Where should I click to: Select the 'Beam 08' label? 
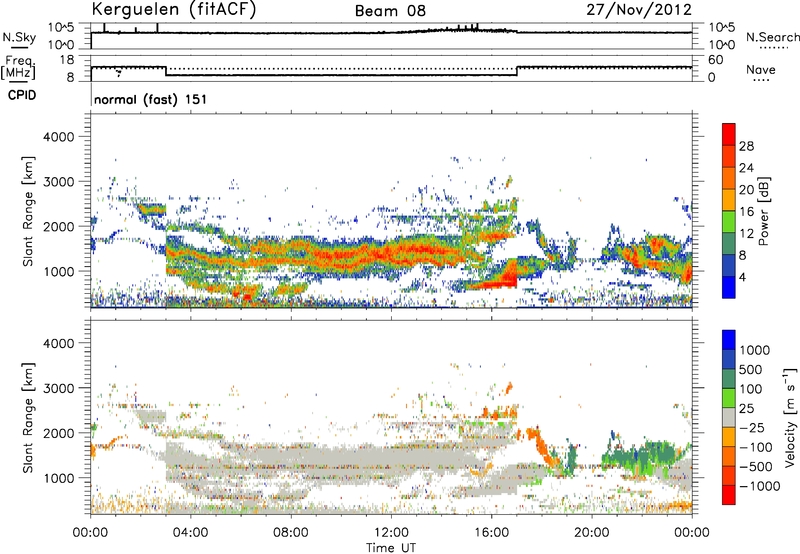[x=390, y=11]
